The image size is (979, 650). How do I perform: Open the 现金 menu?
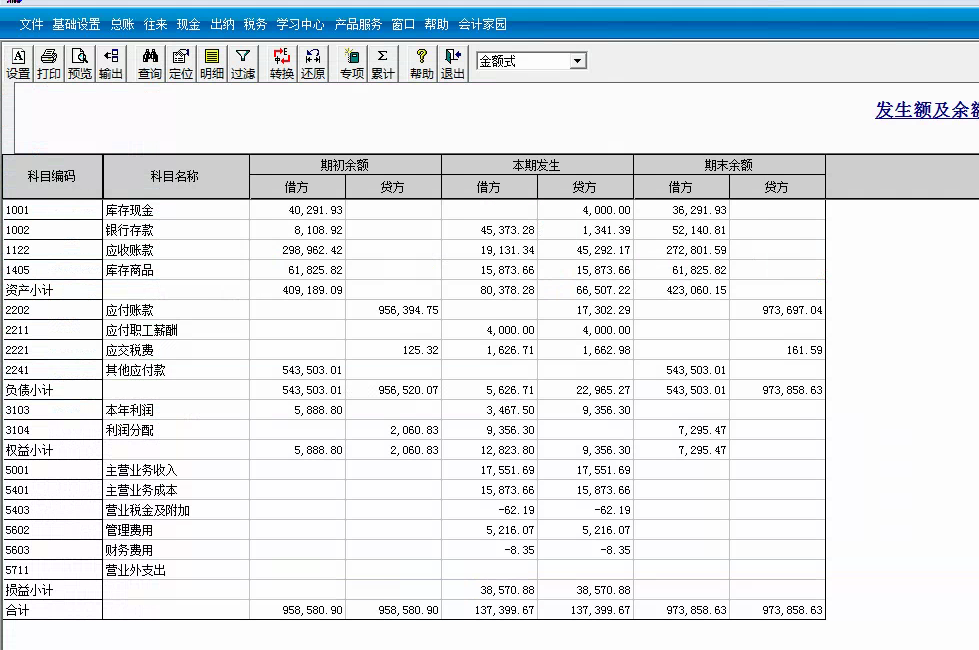[x=189, y=24]
